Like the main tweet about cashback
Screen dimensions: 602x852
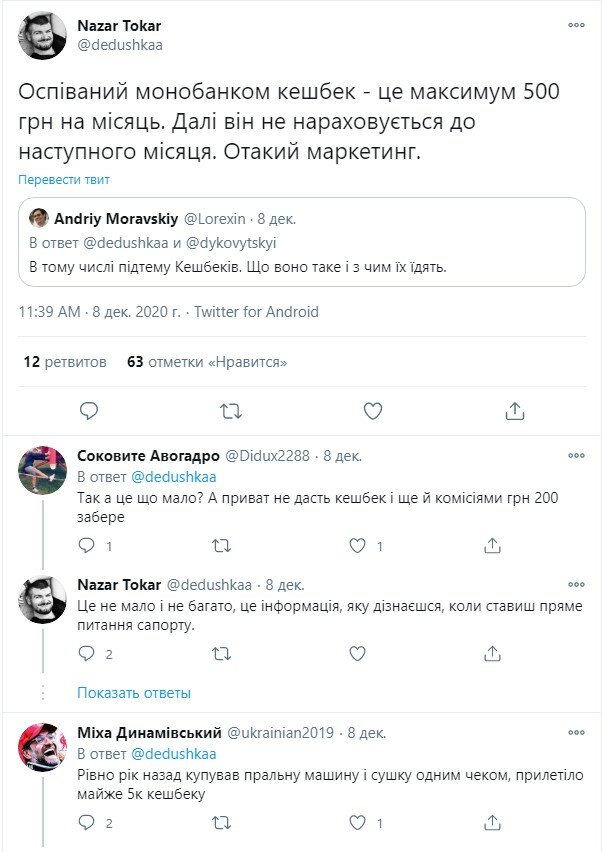(x=372, y=409)
